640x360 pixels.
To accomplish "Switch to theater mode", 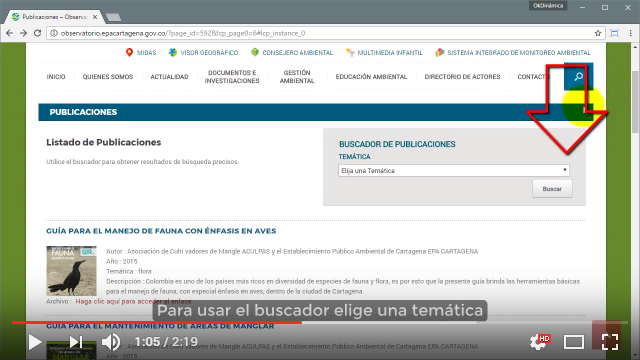I will click(573, 342).
